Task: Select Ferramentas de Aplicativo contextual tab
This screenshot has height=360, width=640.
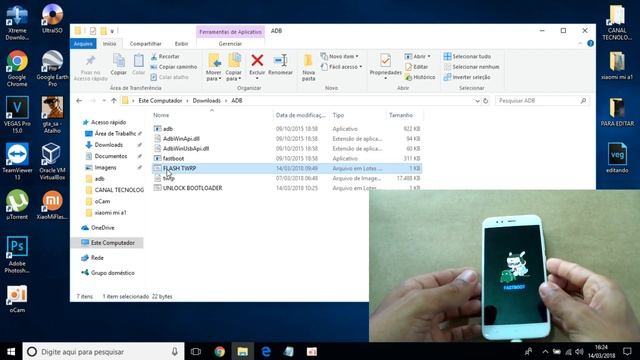Action: click(x=230, y=32)
